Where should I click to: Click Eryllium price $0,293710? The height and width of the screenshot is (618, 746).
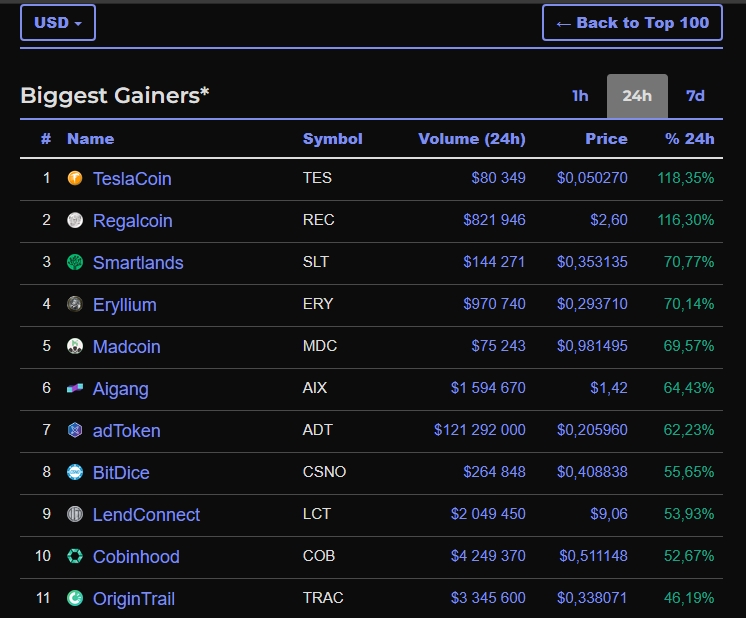(592, 304)
